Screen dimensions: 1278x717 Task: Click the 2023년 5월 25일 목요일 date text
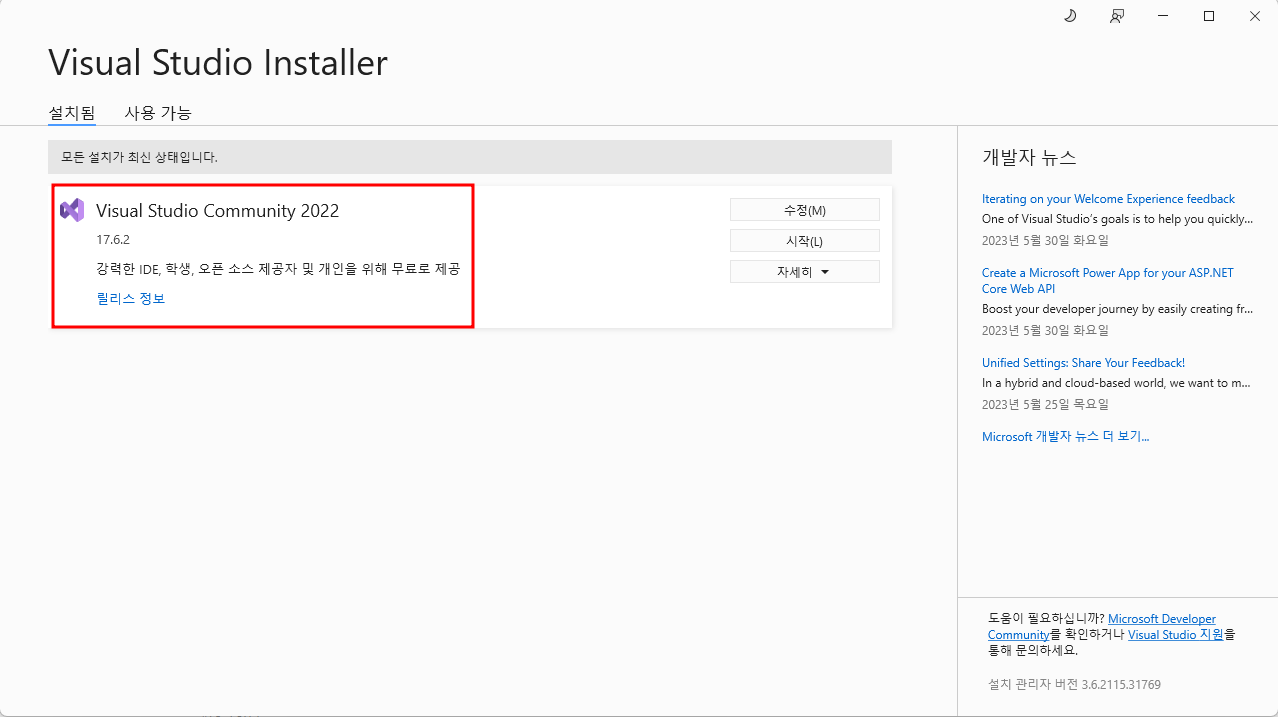pyautogui.click(x=1045, y=405)
